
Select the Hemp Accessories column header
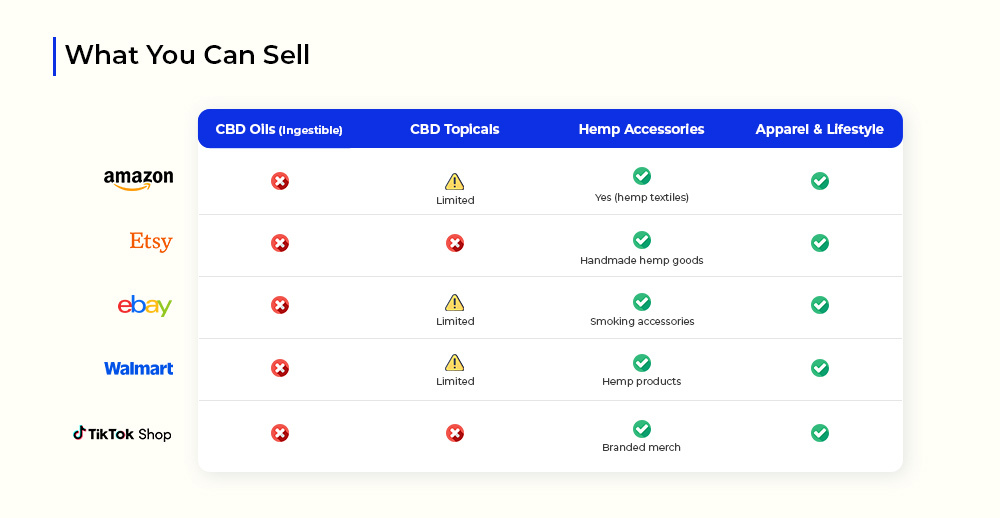(641, 130)
